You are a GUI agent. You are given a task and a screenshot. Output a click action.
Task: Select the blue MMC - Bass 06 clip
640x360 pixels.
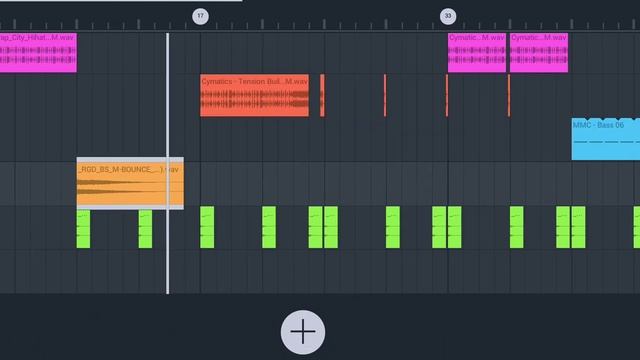606,139
